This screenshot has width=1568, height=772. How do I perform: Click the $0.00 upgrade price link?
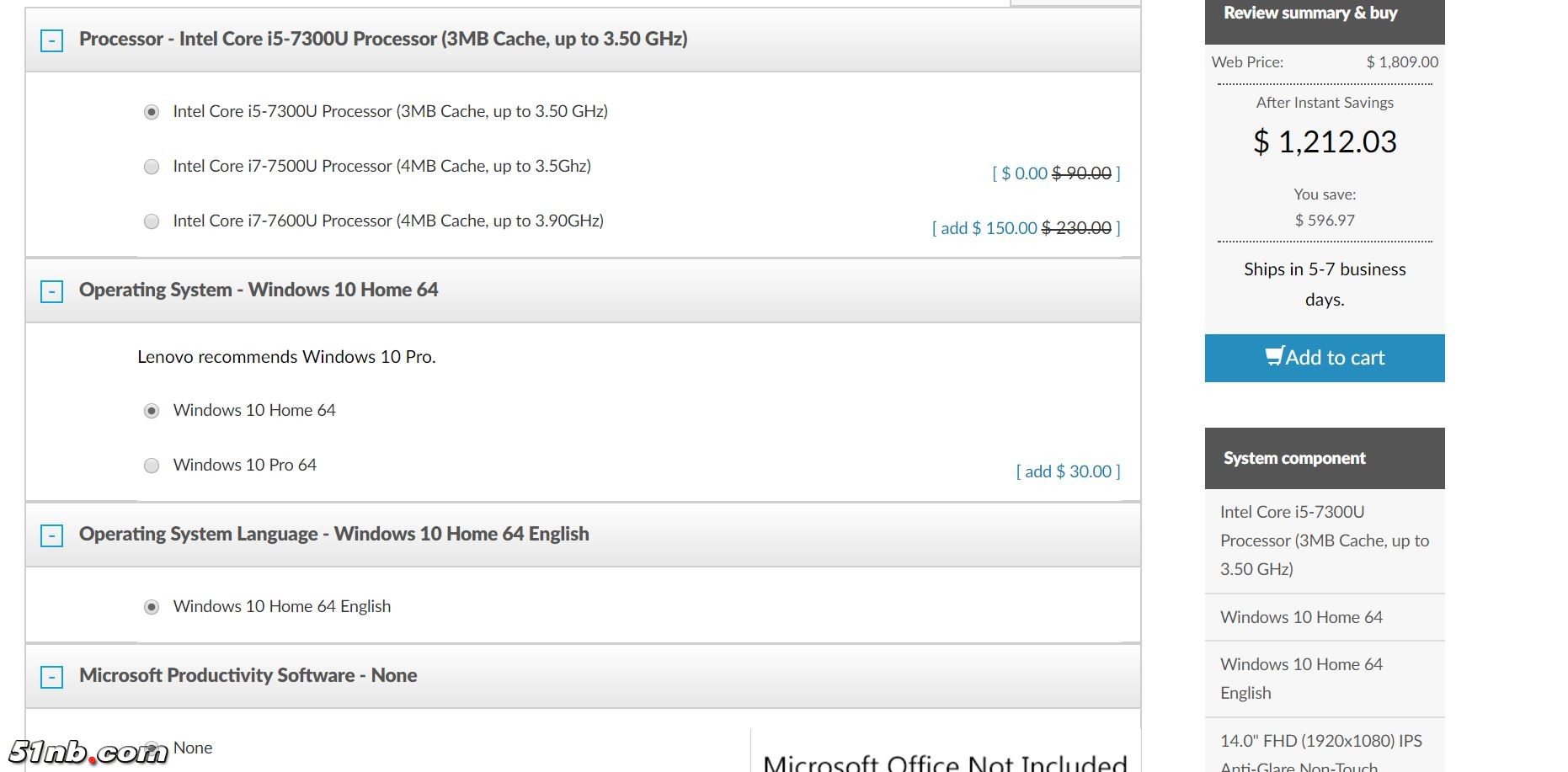click(1024, 173)
